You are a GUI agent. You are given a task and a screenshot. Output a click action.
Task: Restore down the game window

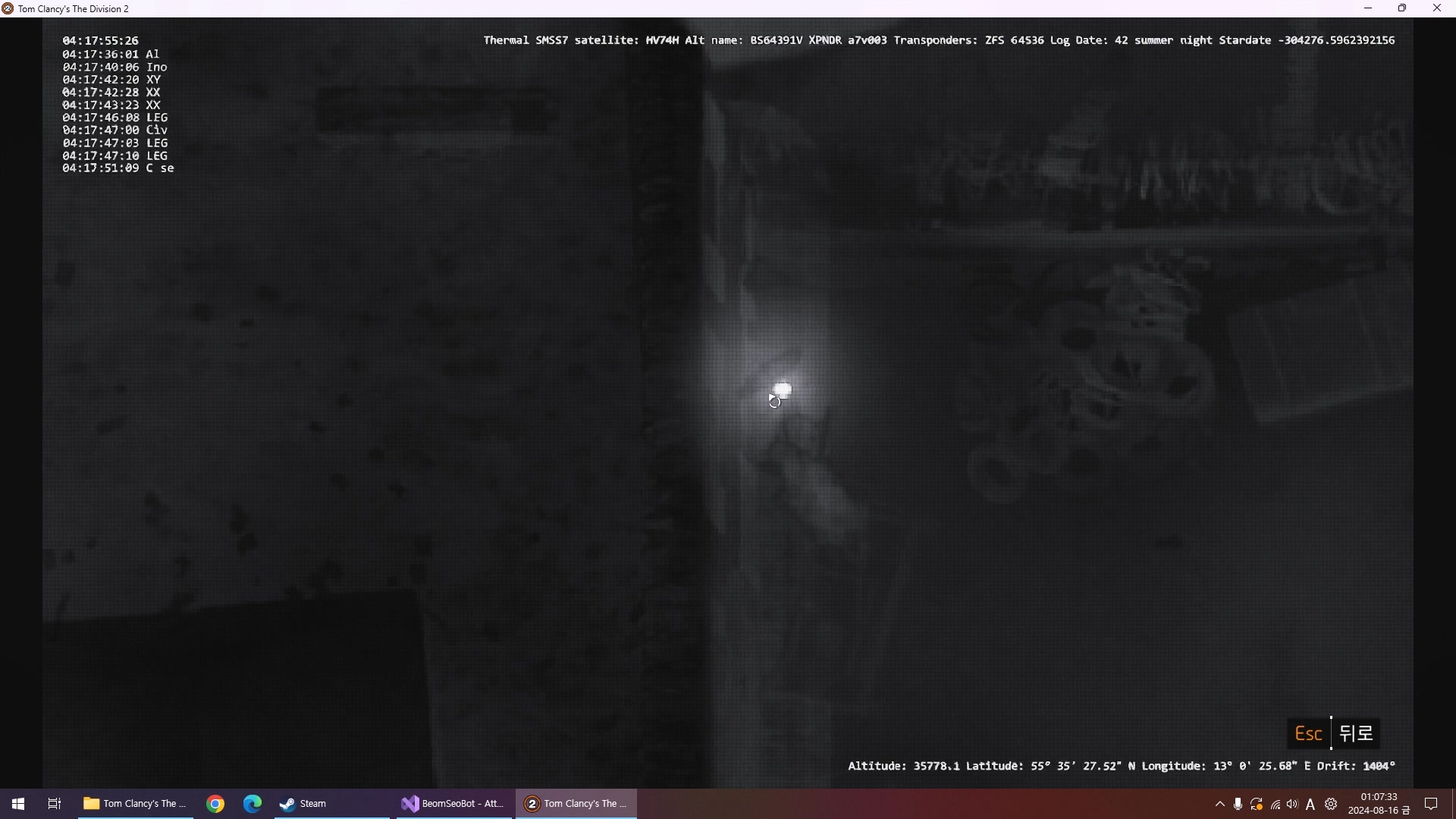tap(1402, 8)
